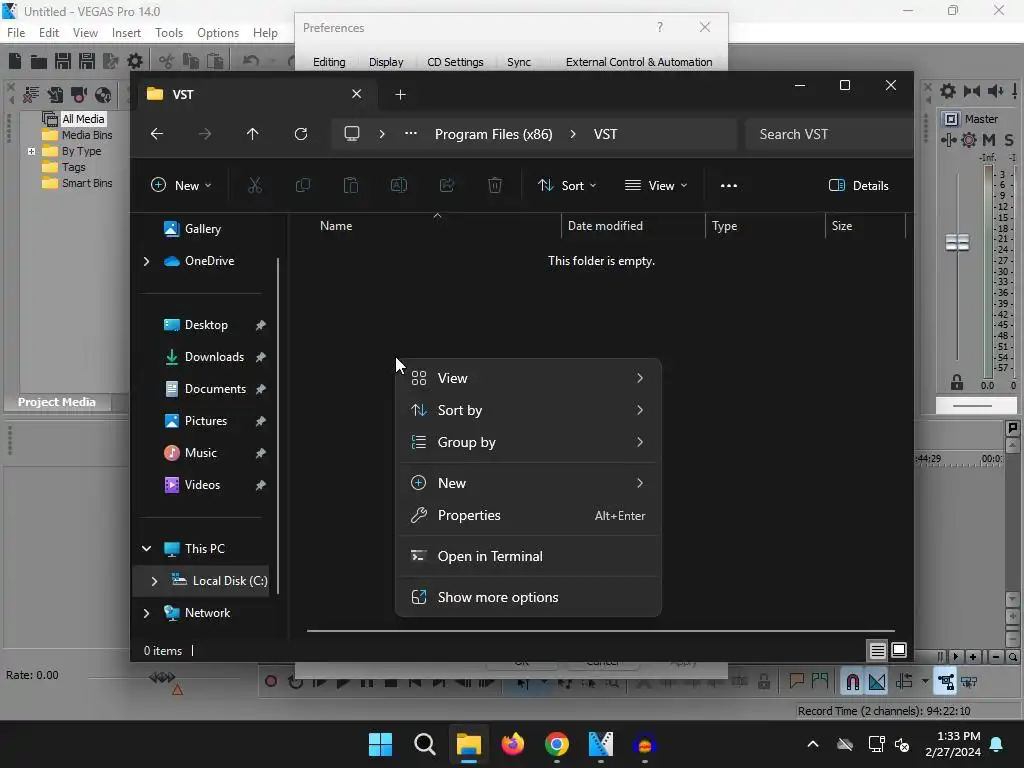Click the Auto Ripple icon in timeline toolbar
Screen dimensions: 1024x768
click(x=904, y=682)
